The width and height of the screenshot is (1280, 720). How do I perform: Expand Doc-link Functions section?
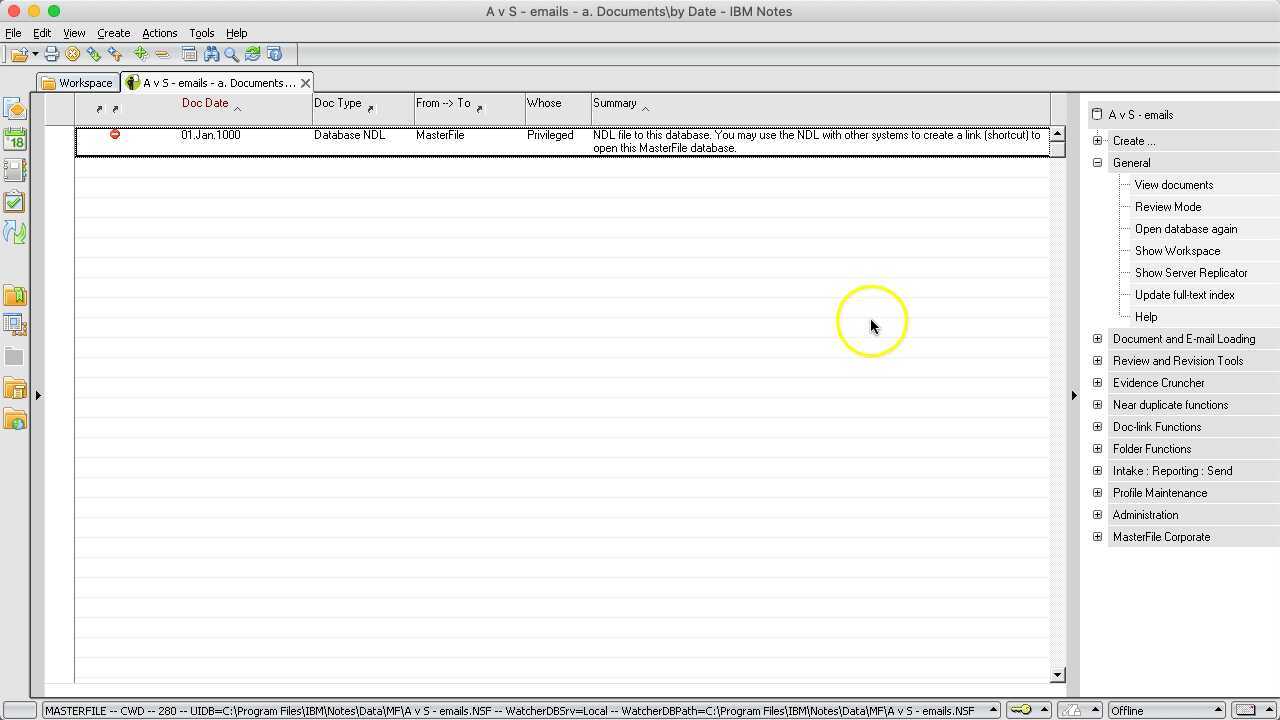click(1097, 427)
